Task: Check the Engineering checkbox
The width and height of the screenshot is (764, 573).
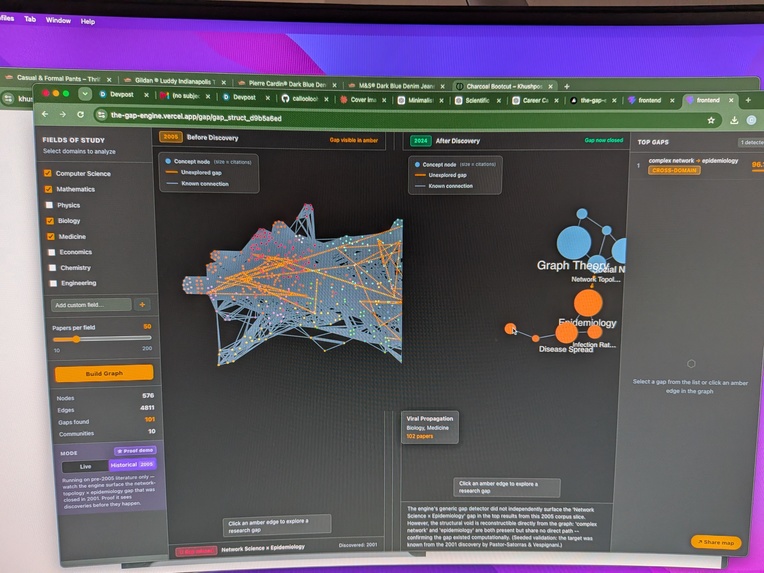Action: tap(53, 283)
